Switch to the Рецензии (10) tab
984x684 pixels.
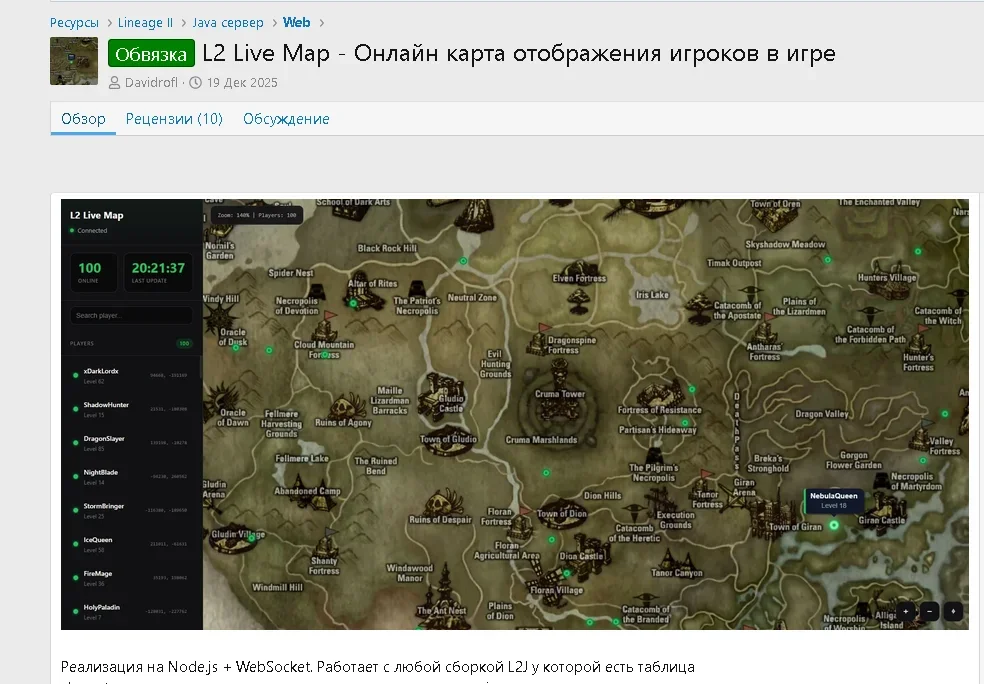(174, 119)
